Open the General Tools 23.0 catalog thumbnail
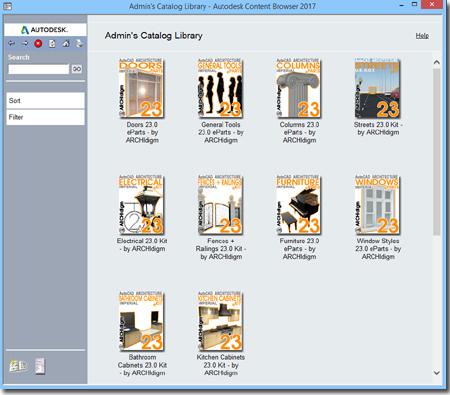450x395 pixels. coord(220,88)
